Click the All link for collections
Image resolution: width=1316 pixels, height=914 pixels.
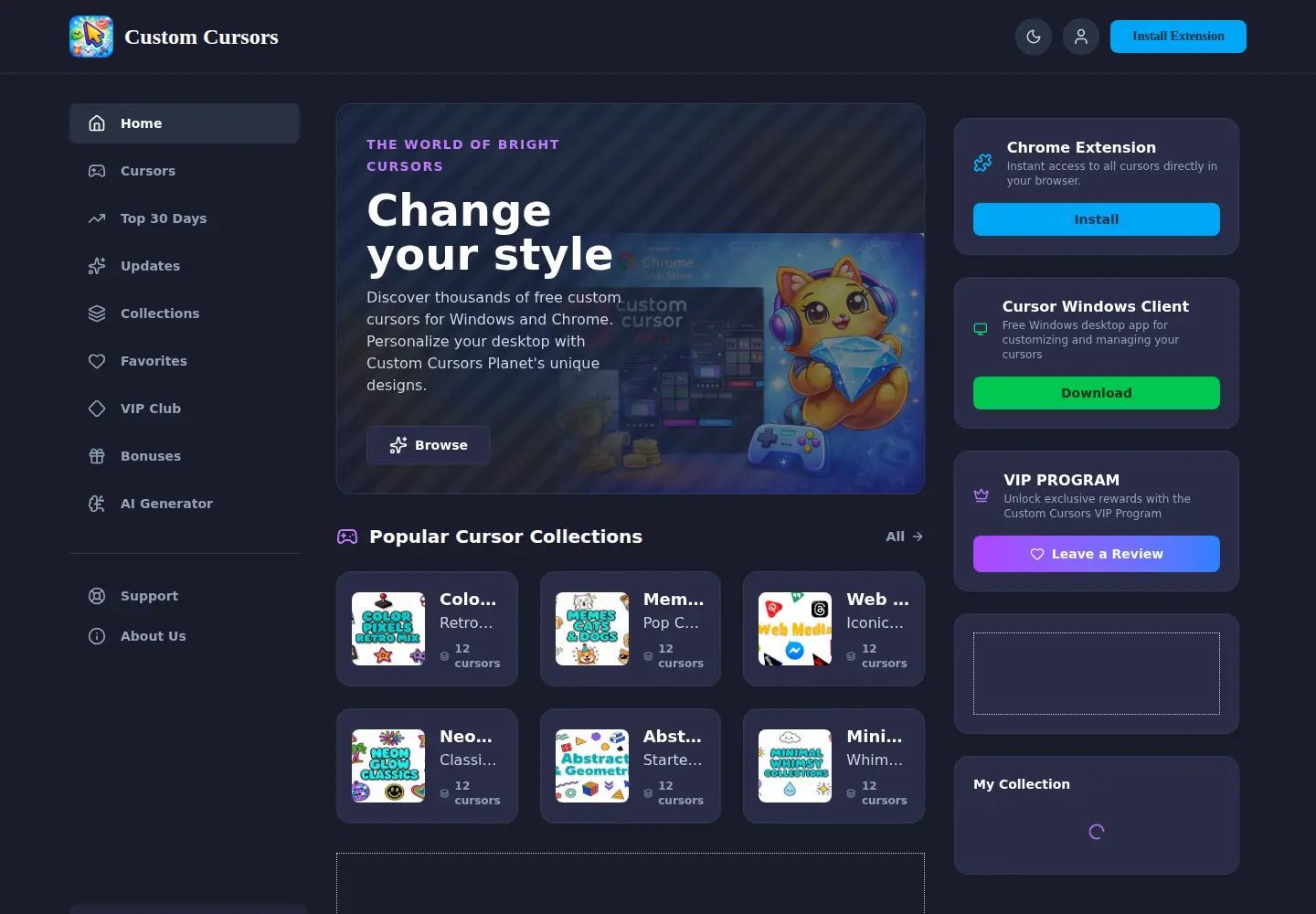(904, 537)
